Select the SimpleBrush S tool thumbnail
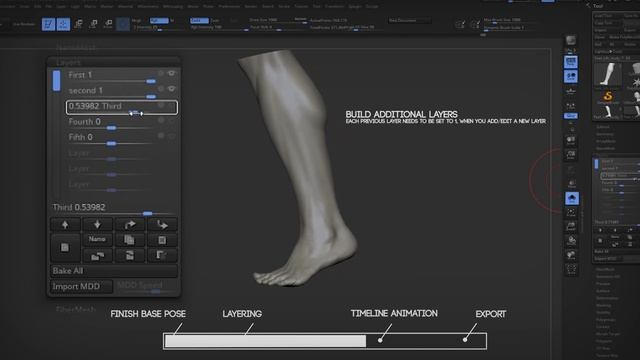 [608, 97]
